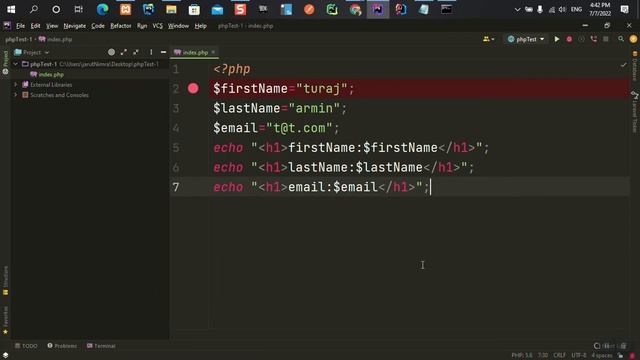Open the File menu
The height and width of the screenshot is (360, 640).
point(20,26)
